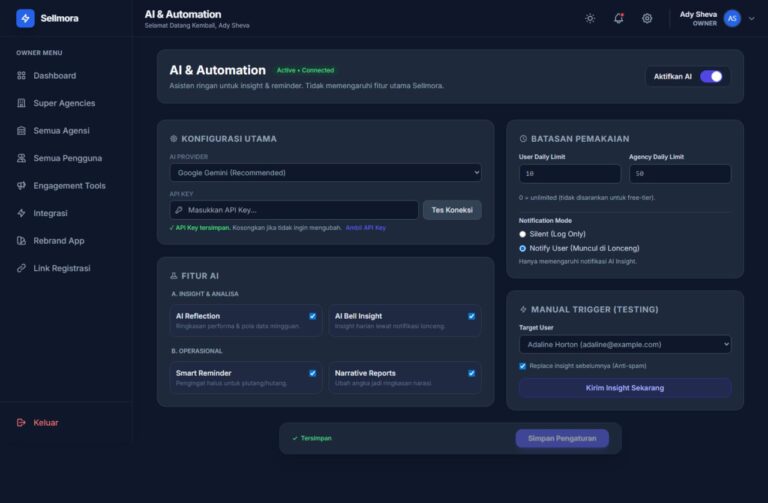Click the AS user avatar
The height and width of the screenshot is (503, 768).
click(x=732, y=18)
